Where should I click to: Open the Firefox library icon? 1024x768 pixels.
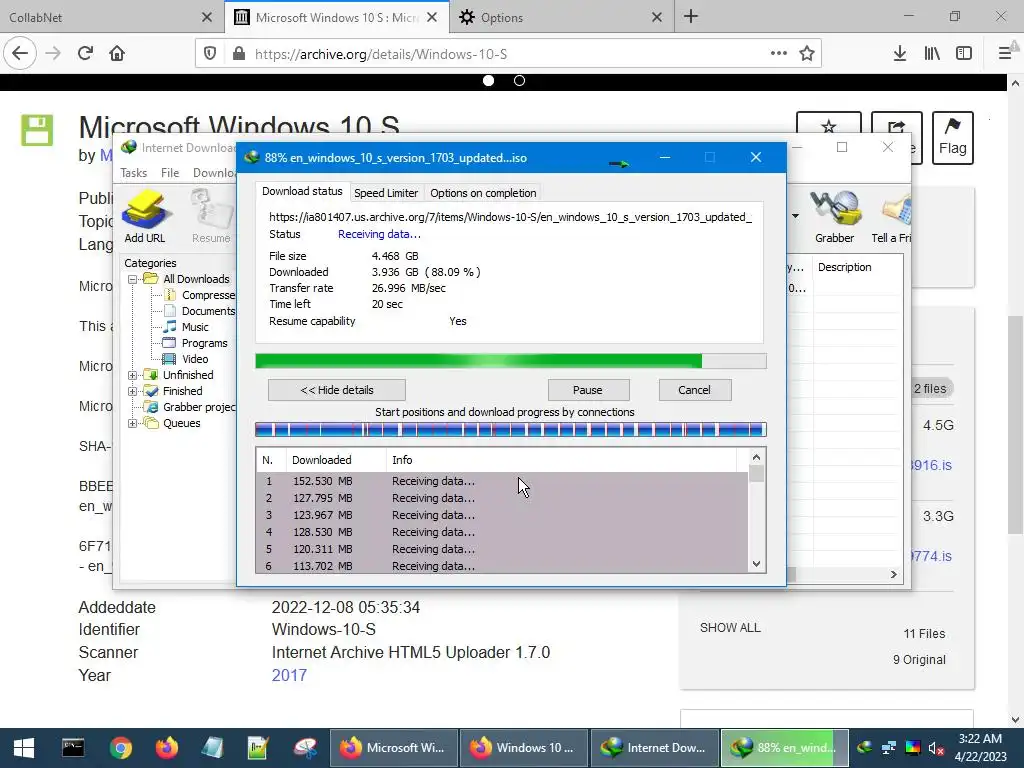(x=932, y=54)
